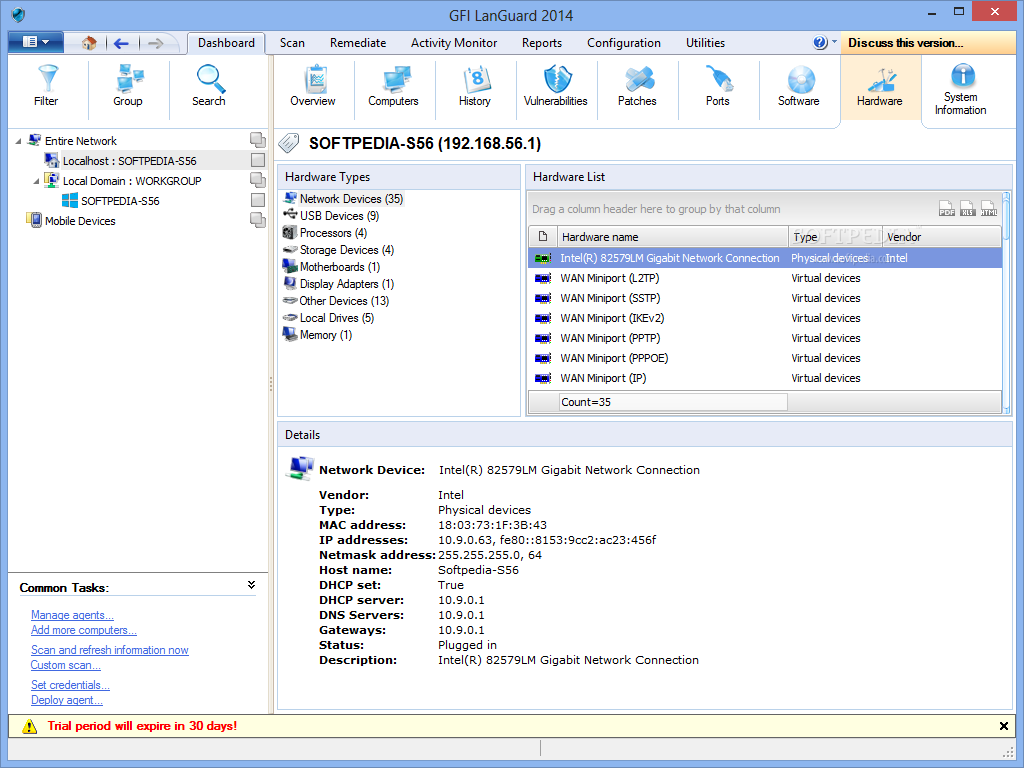Open the dropdown arrow next to help

(x=834, y=42)
